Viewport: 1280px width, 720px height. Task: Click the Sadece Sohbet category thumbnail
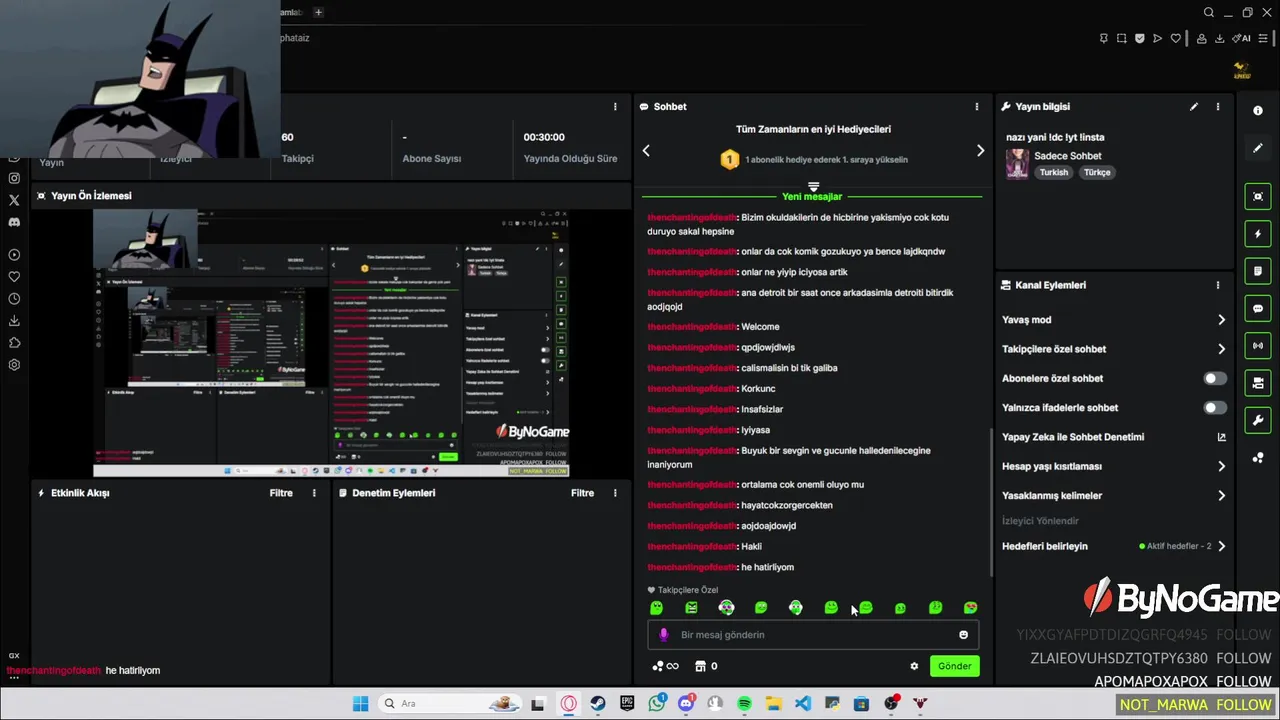(1017, 164)
